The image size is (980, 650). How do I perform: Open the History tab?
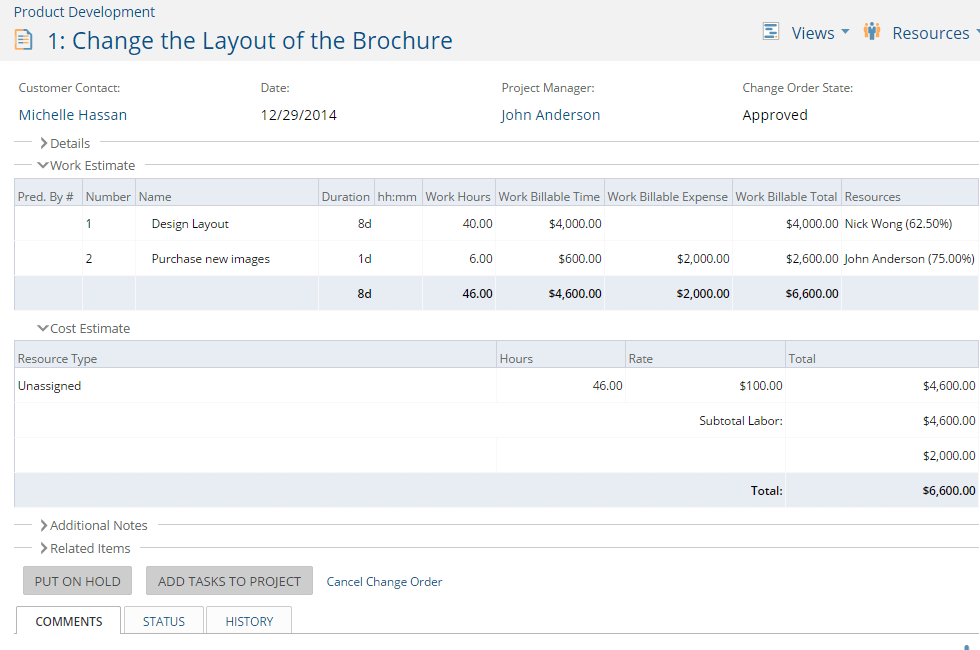pyautogui.click(x=249, y=621)
